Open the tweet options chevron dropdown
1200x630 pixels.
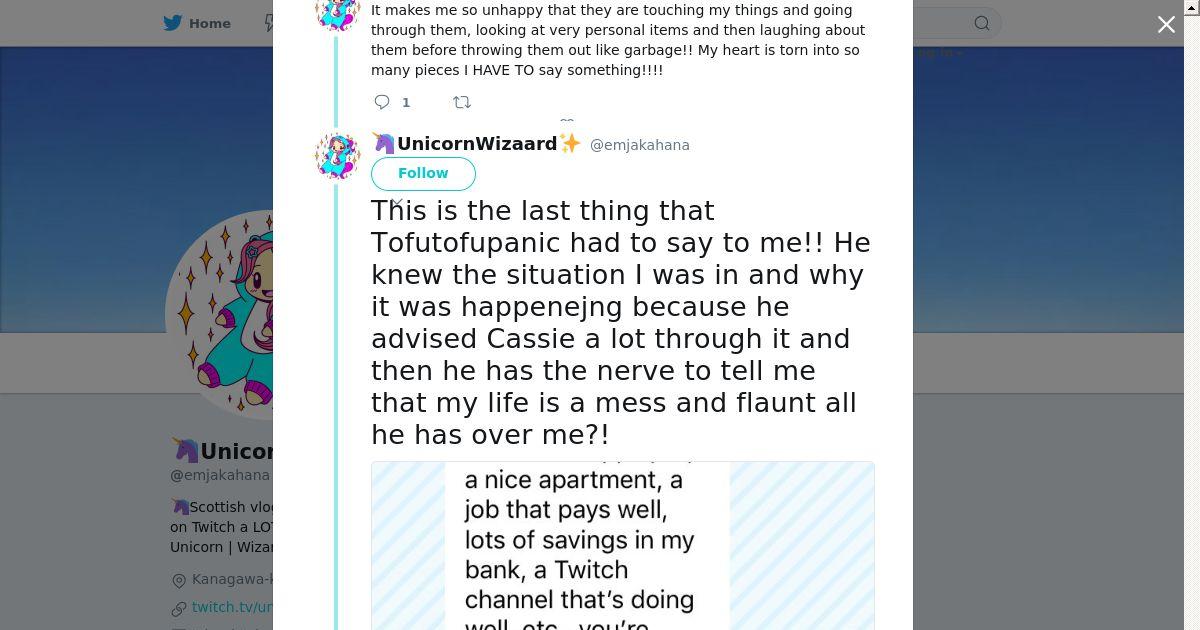(x=397, y=203)
